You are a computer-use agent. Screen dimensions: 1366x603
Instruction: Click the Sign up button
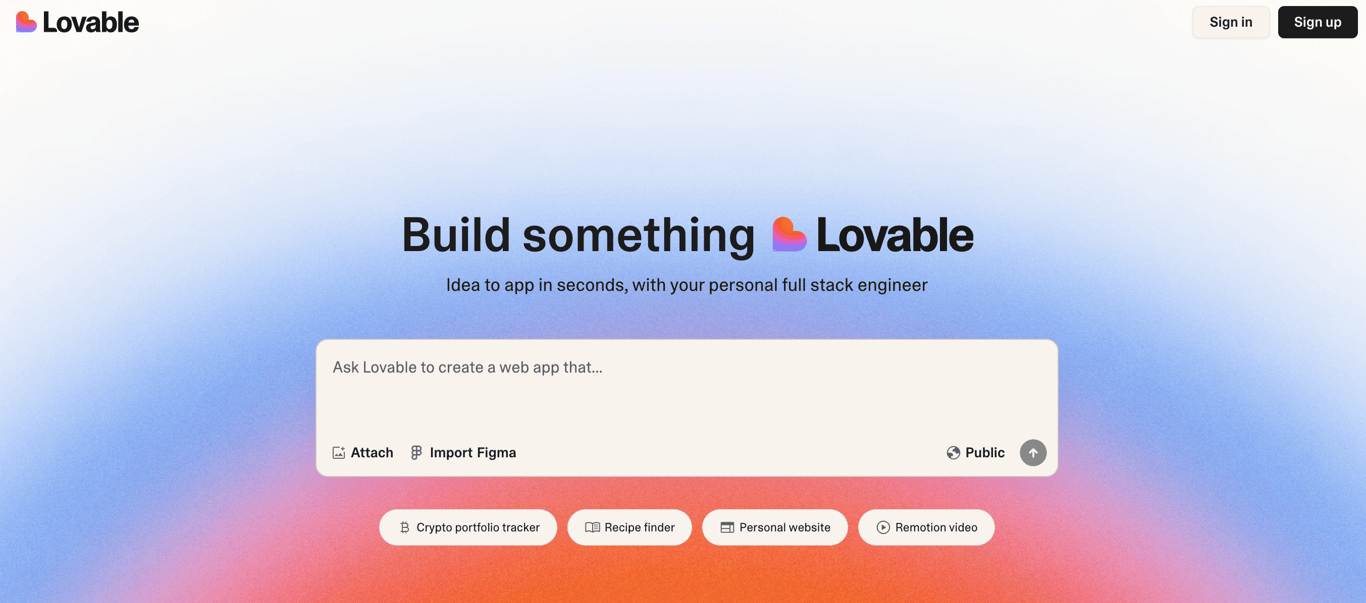point(1317,21)
